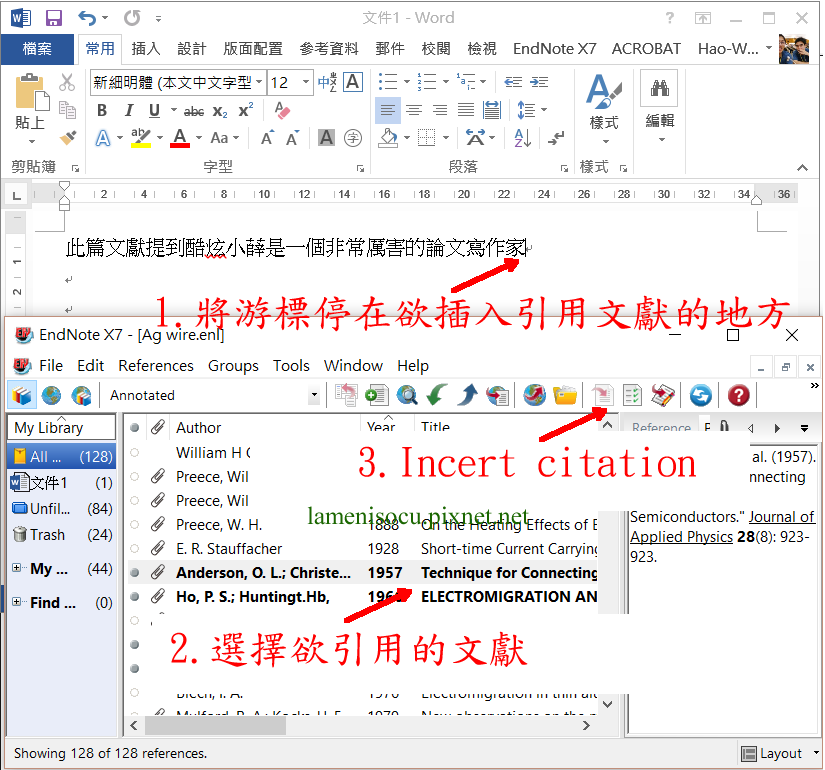
Task: Open the Tools menu in EndNote
Action: [x=291, y=366]
